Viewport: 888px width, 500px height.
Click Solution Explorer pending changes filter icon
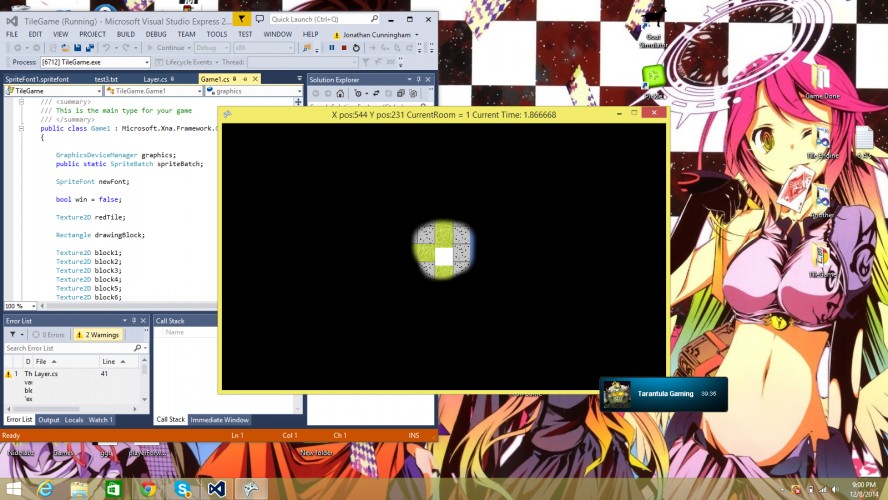point(357,93)
